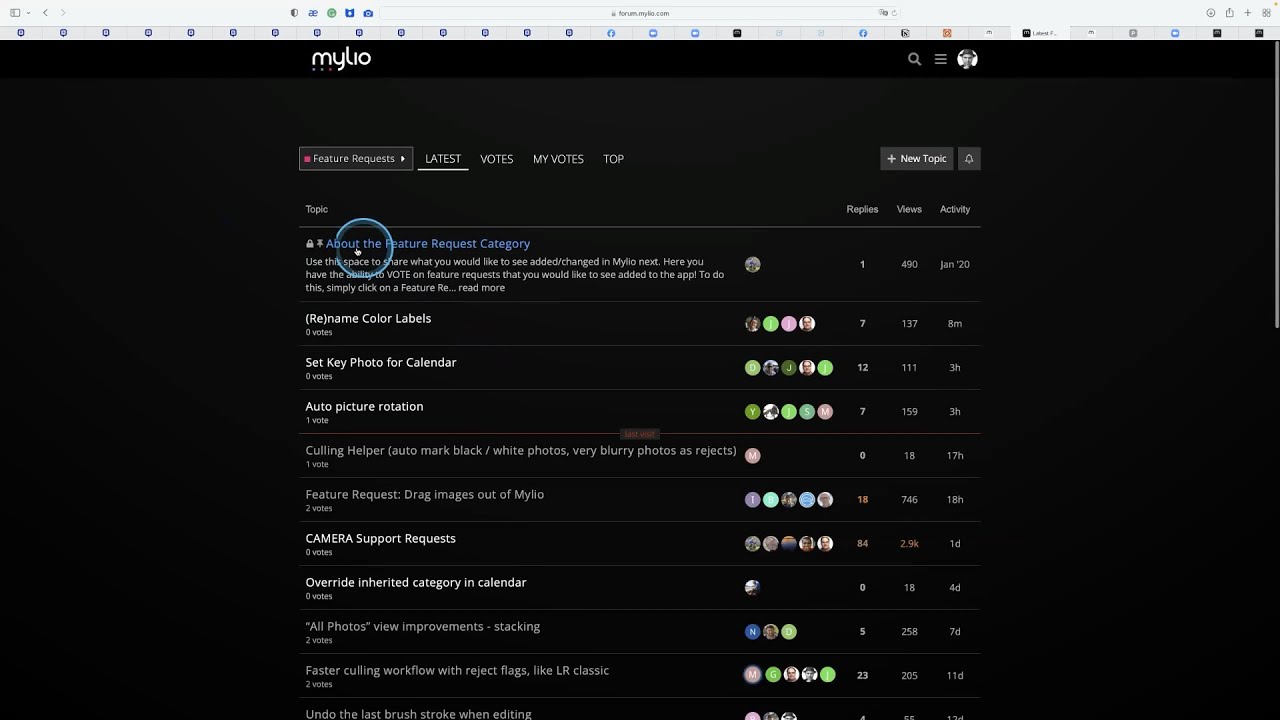Expand the Feature Requests category dropdown
This screenshot has height=720, width=1280.
click(355, 158)
